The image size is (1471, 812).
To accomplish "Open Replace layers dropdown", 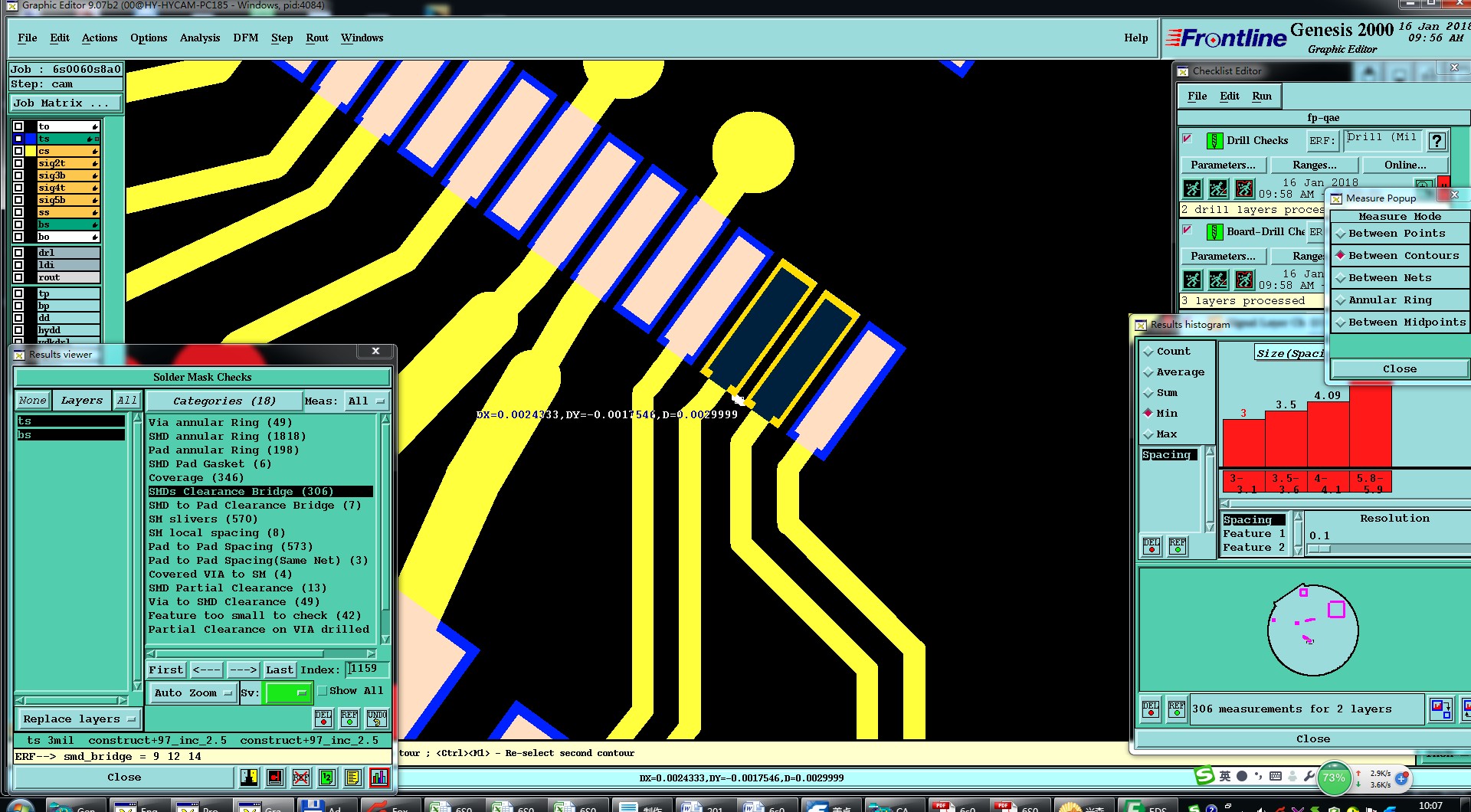I will tap(78, 719).
